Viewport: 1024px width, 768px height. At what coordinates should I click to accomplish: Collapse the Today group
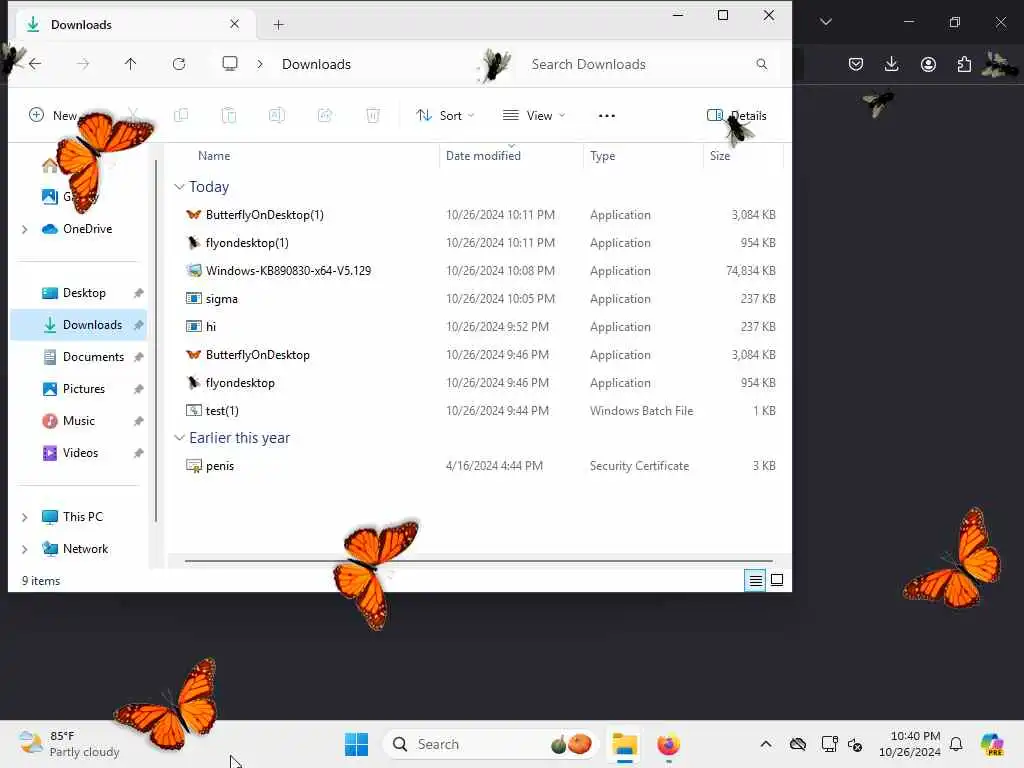tap(180, 187)
